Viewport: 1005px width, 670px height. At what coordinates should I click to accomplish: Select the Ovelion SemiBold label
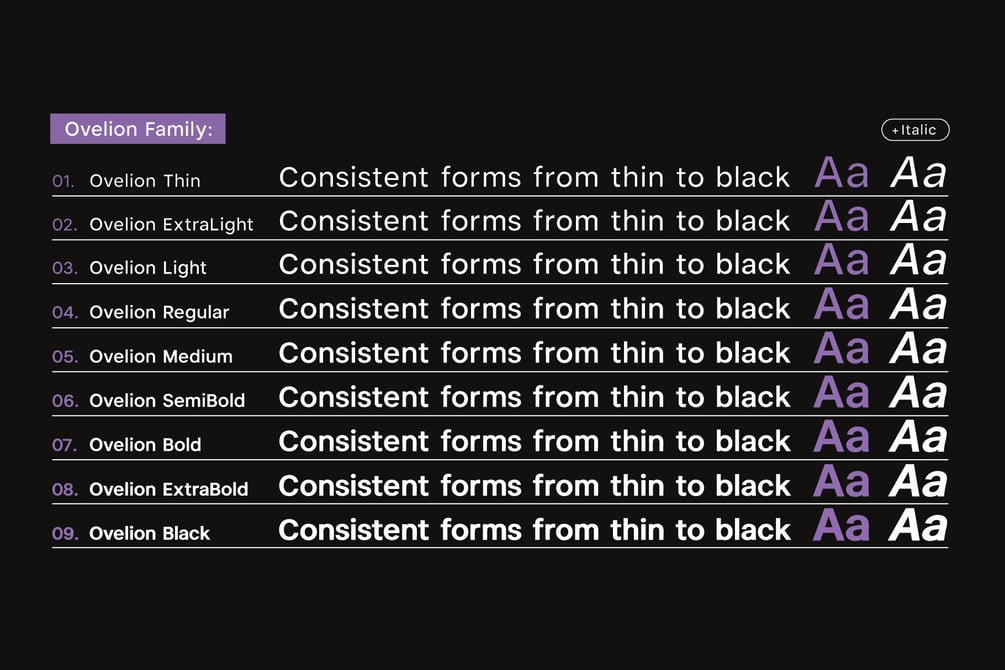[167, 400]
